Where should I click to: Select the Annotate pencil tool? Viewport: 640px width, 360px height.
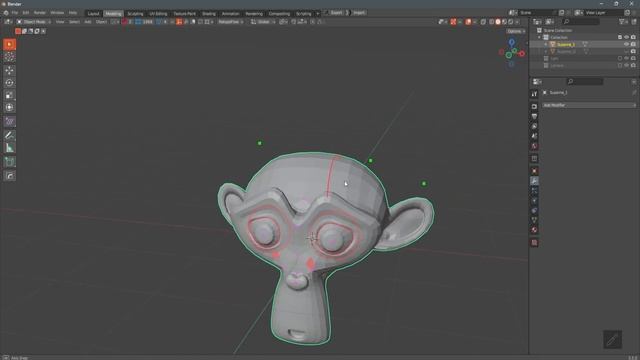click(x=9, y=135)
